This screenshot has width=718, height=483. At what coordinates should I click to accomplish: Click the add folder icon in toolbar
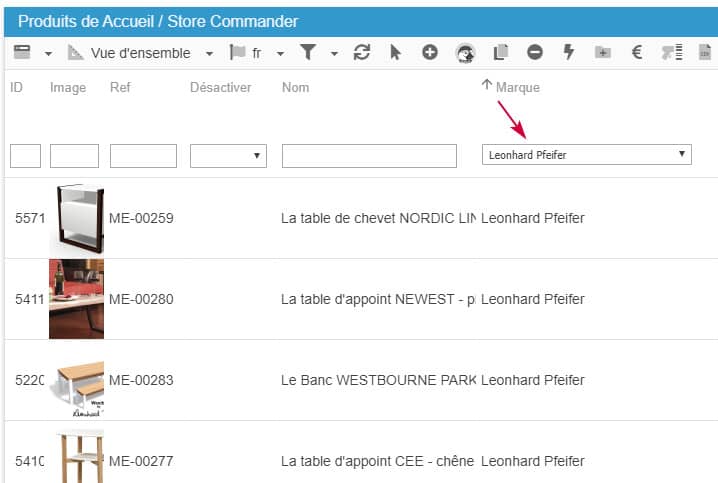tap(602, 53)
